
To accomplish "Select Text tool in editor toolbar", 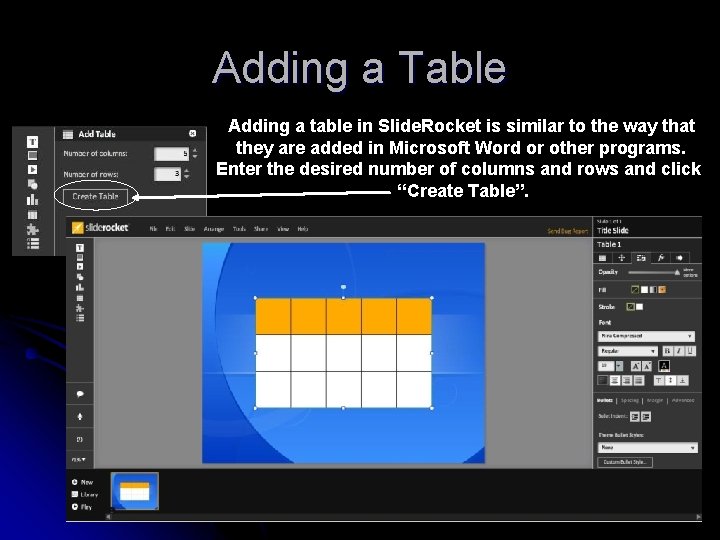I will coord(80,248).
